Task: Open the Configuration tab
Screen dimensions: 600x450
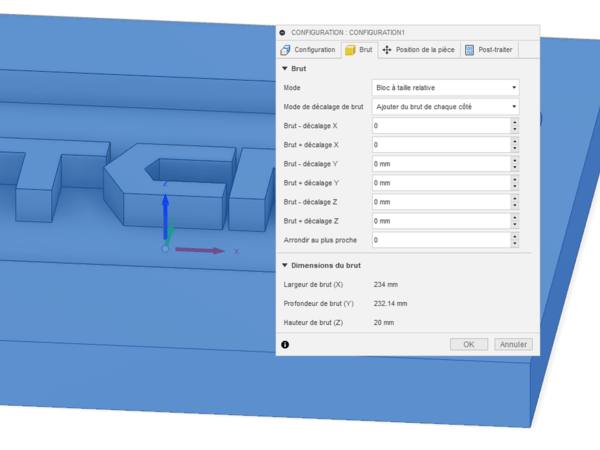Action: [x=308, y=50]
